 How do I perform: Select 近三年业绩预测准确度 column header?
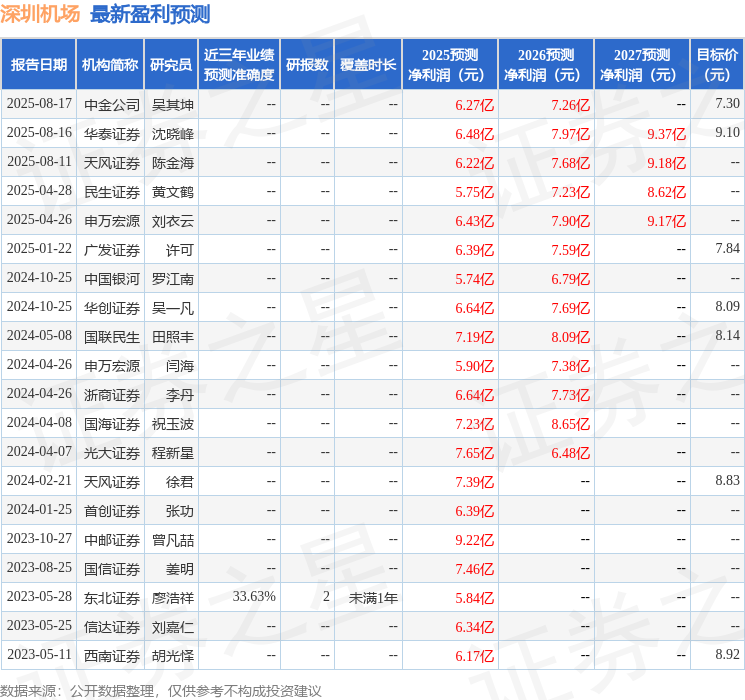(x=238, y=65)
